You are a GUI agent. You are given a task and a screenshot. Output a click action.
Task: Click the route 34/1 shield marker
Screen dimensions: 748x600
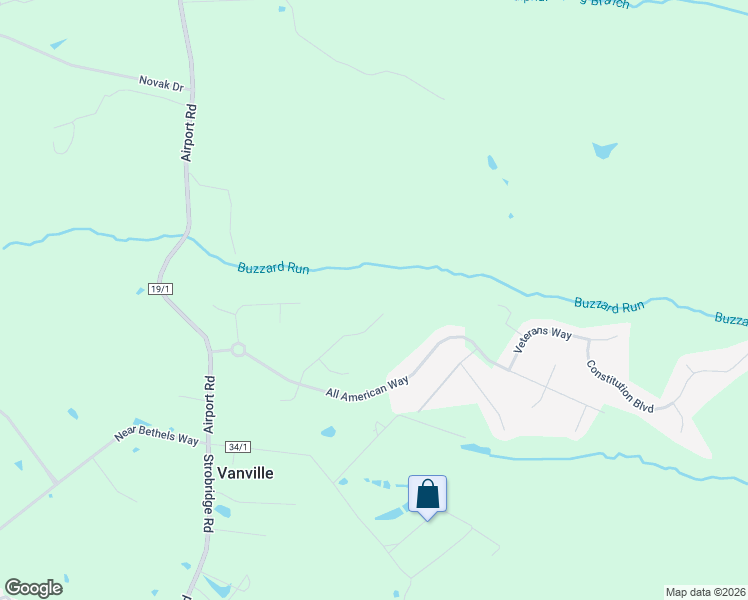click(x=238, y=447)
